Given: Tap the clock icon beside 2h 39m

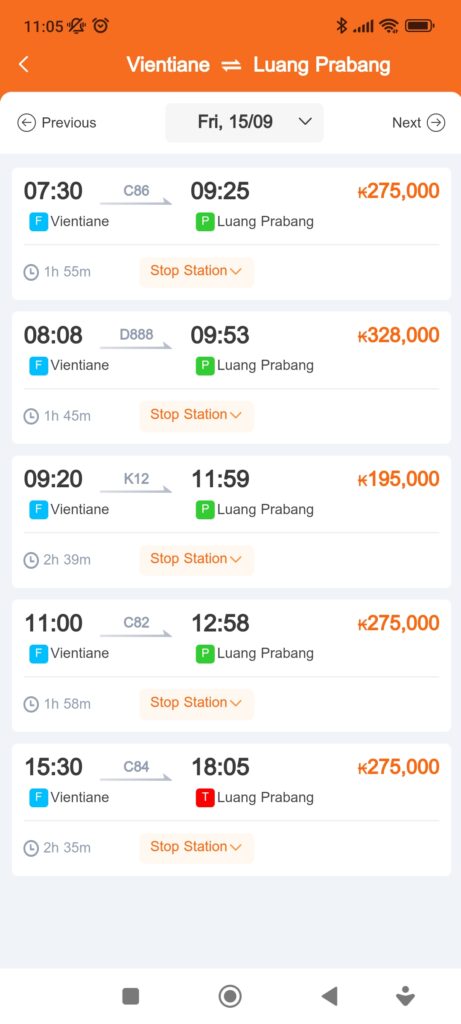Looking at the screenshot, I should pyautogui.click(x=31, y=560).
